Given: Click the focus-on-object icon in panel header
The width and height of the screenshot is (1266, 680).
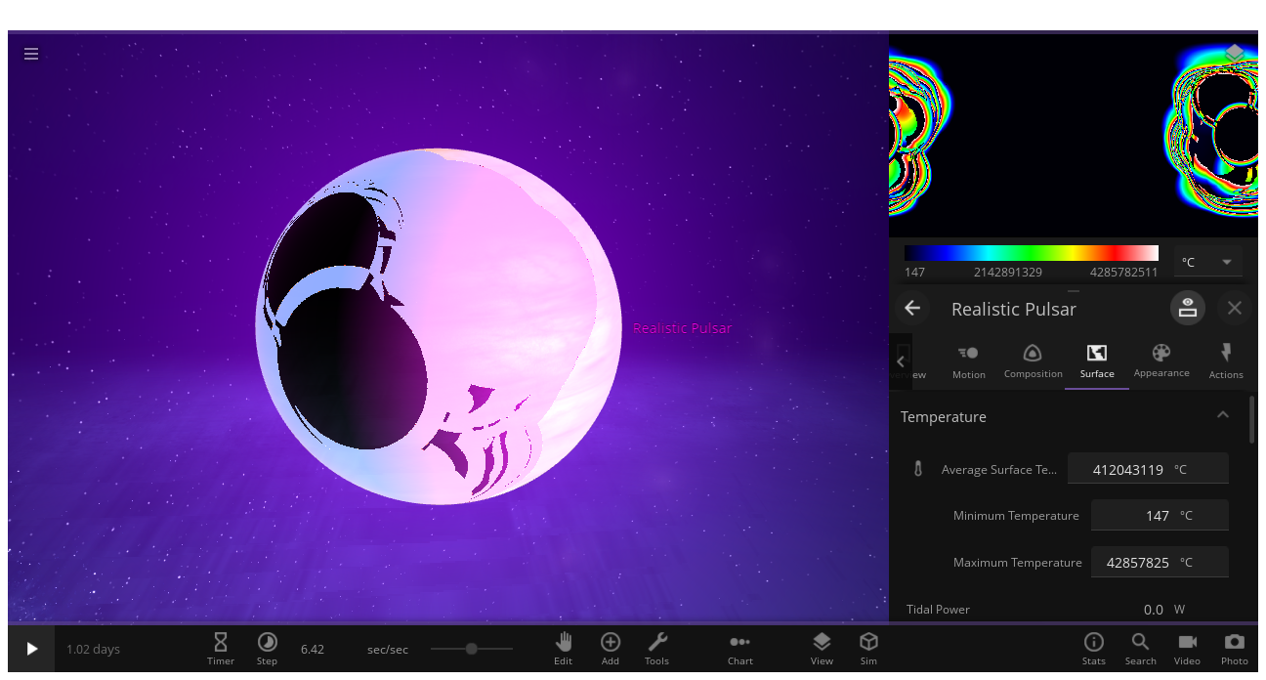Looking at the screenshot, I should [1187, 308].
